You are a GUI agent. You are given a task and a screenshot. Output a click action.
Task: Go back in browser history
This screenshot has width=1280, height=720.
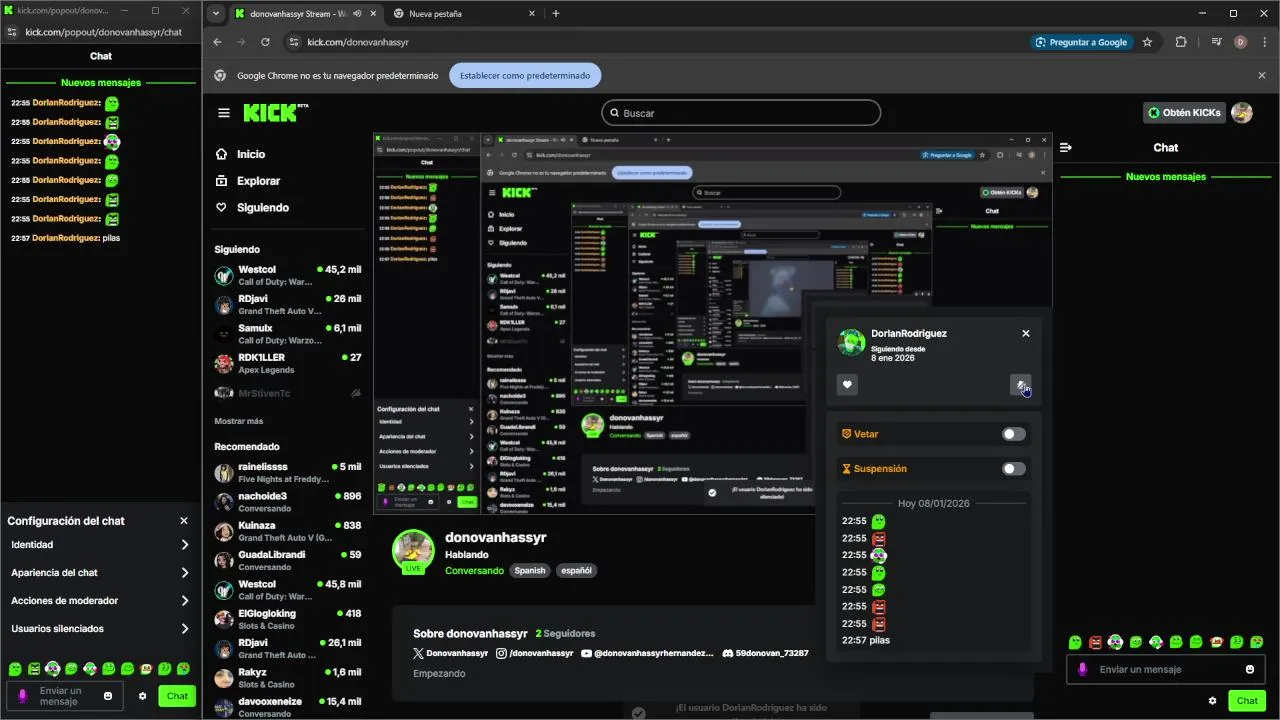[217, 42]
